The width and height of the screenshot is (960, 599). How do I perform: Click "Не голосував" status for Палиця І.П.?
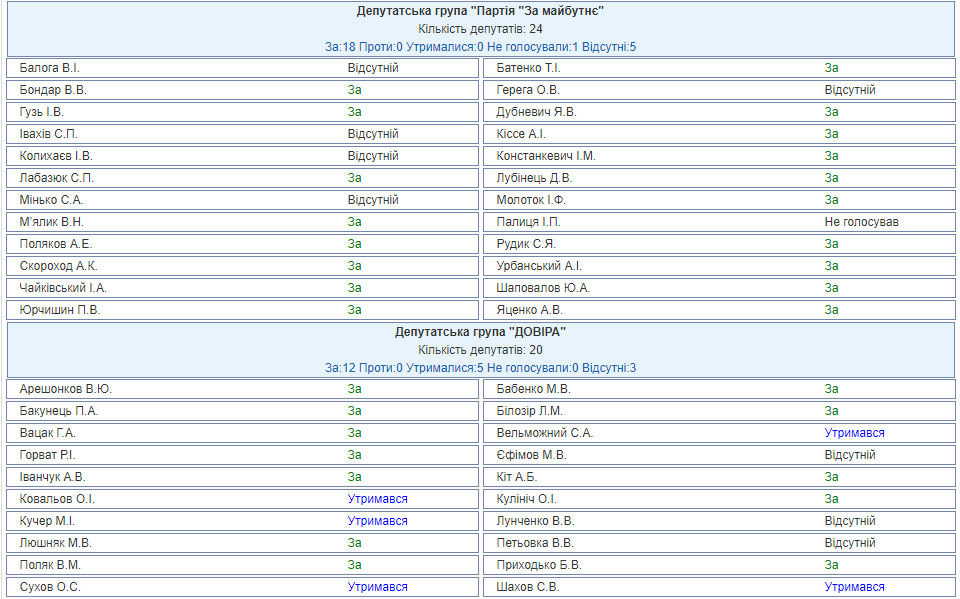tap(861, 222)
